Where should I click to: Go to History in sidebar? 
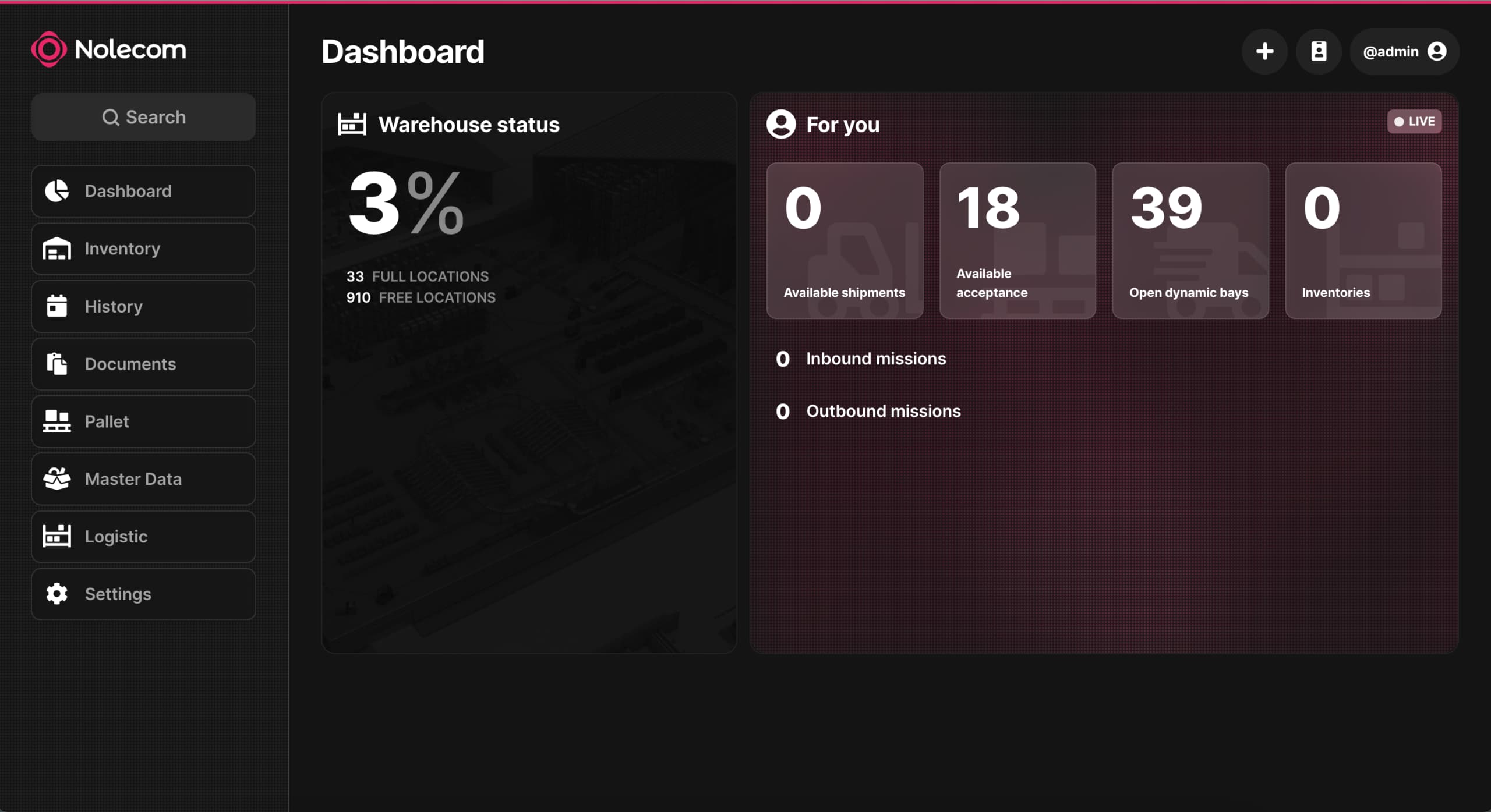click(x=143, y=306)
